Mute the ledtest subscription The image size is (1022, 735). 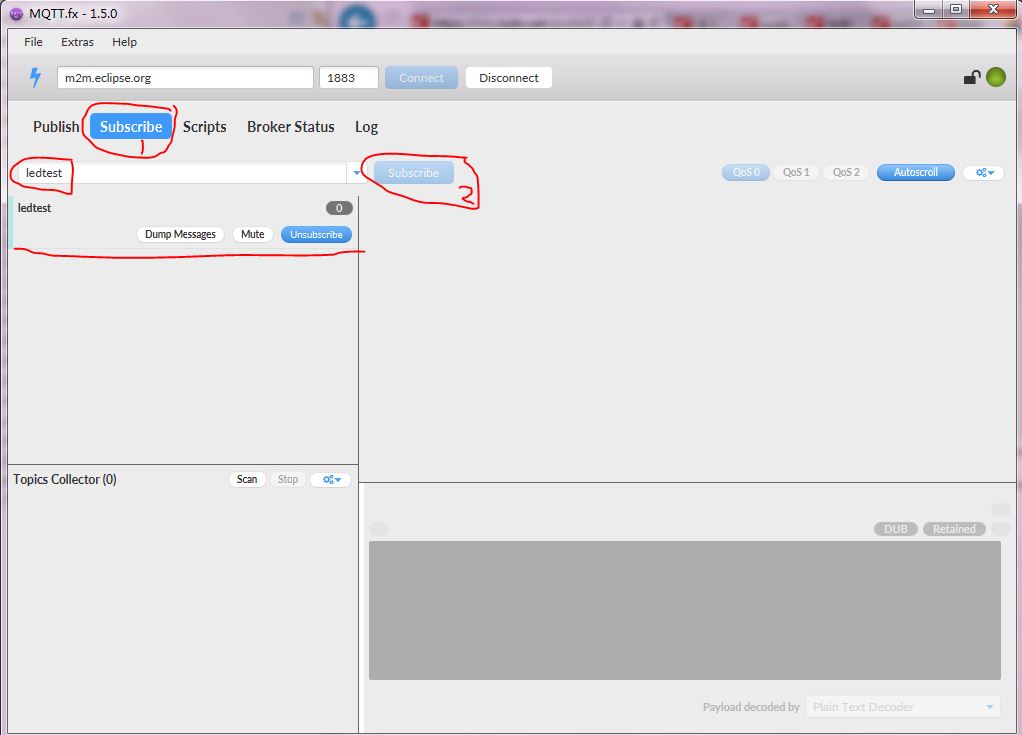tap(252, 235)
